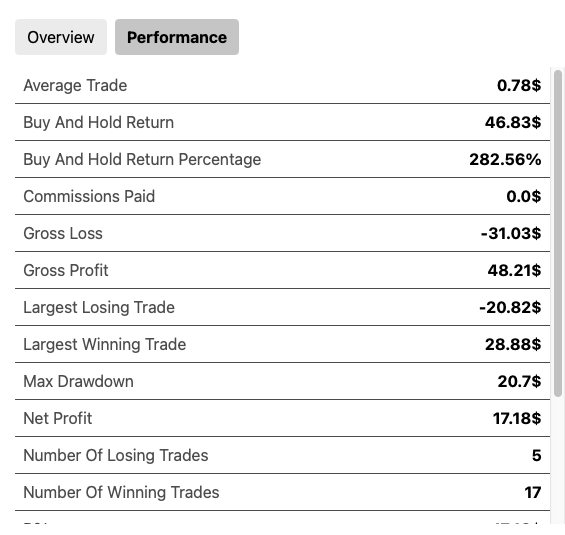The height and width of the screenshot is (535, 565).
Task: Click the Net Profit label
Action: coord(58,418)
